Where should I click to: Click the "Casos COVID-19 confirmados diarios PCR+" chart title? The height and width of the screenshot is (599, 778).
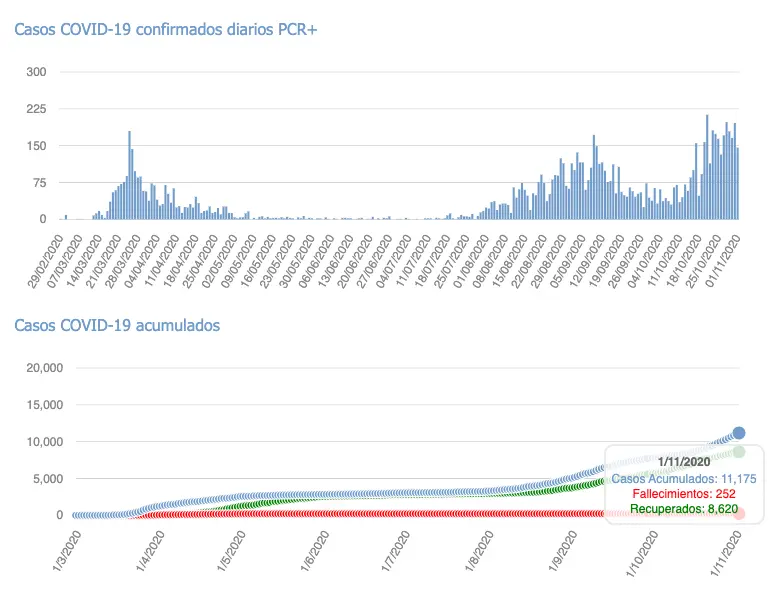(x=165, y=29)
